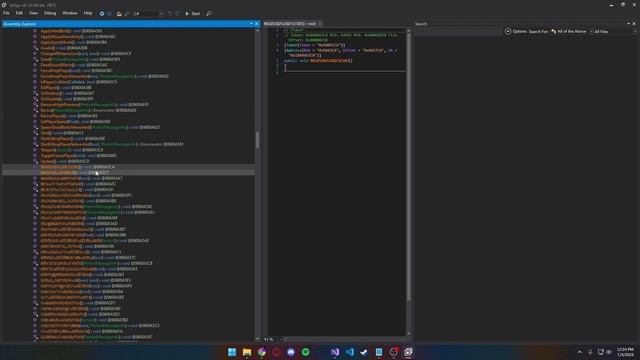Click the code editor scroll-down arrow
The width and height of the screenshot is (640, 360).
coord(409,334)
